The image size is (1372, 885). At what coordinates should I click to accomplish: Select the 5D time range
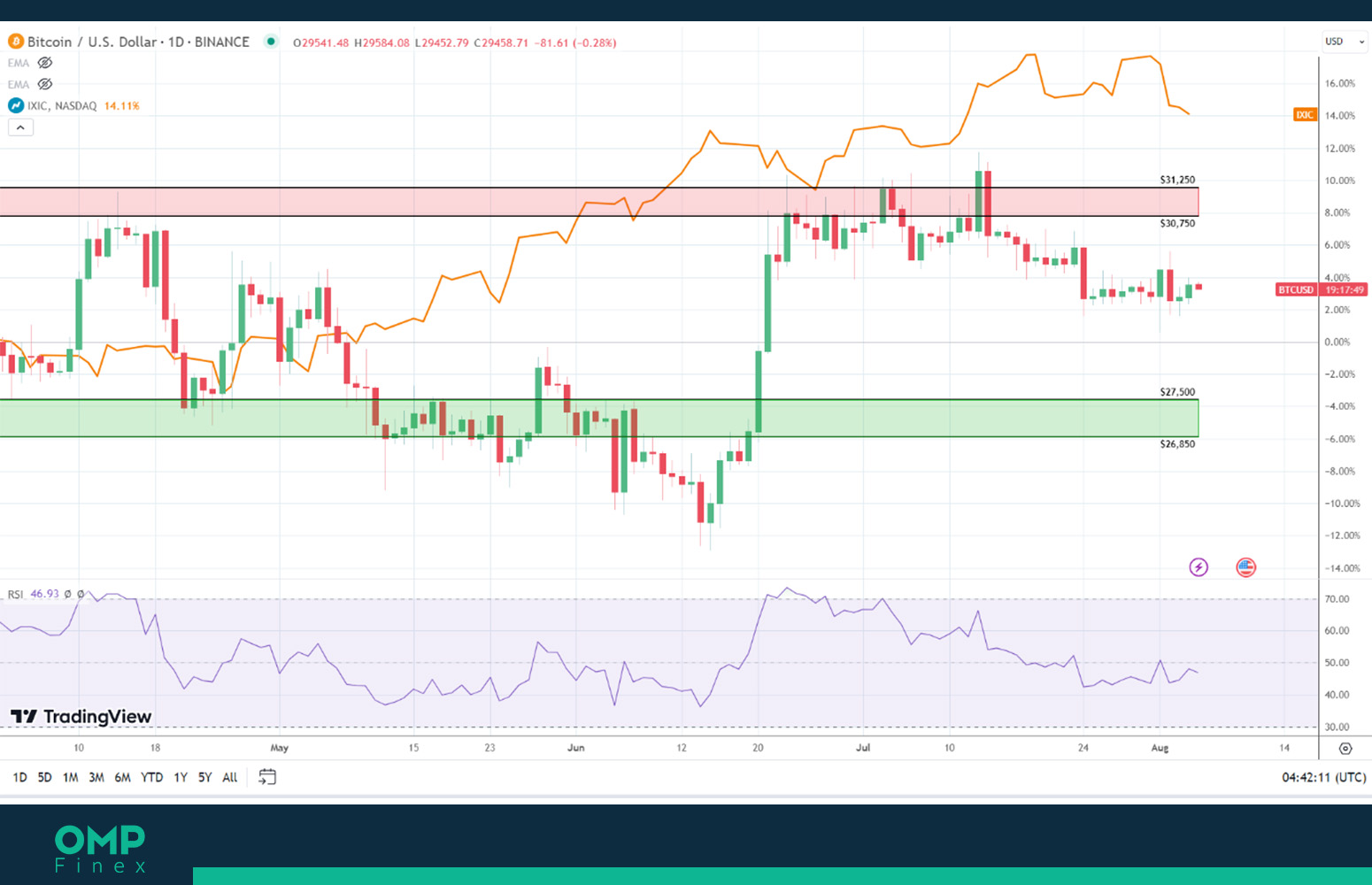point(44,778)
